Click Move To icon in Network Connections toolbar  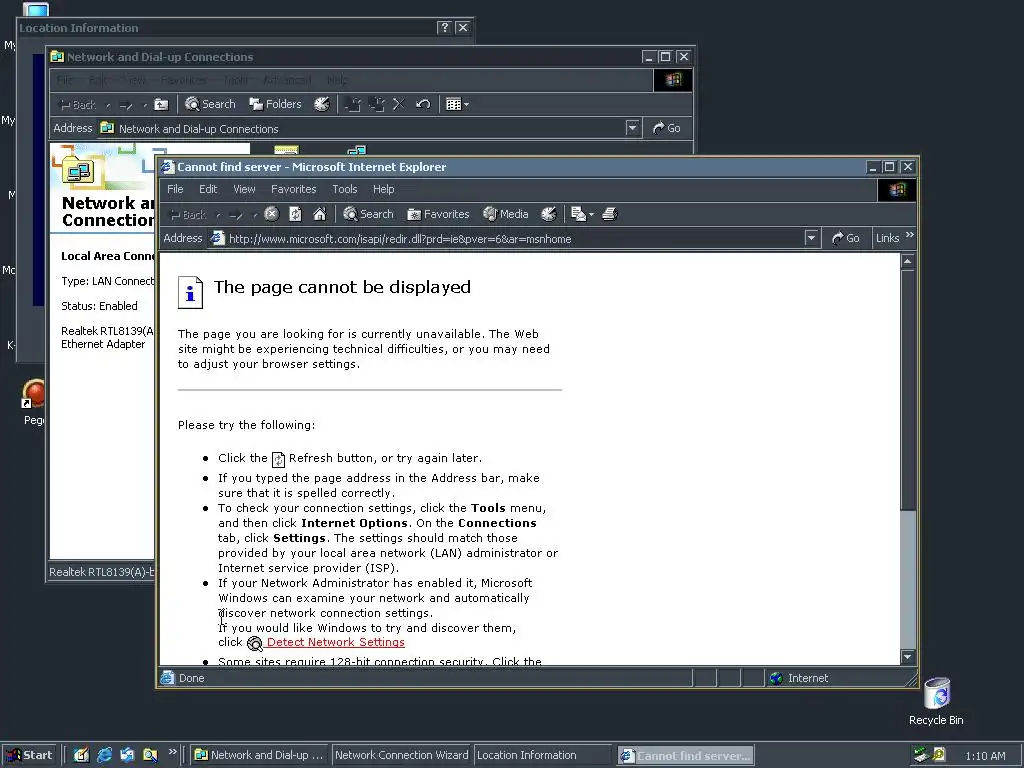[x=353, y=104]
